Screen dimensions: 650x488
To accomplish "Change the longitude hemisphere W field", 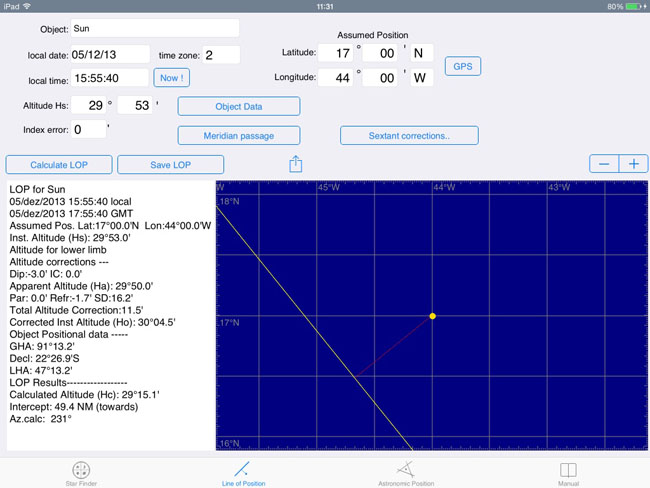I will [422, 78].
